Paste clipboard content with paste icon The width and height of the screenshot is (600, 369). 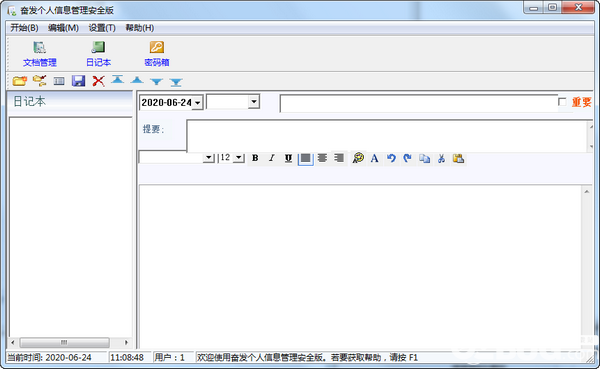tap(458, 158)
